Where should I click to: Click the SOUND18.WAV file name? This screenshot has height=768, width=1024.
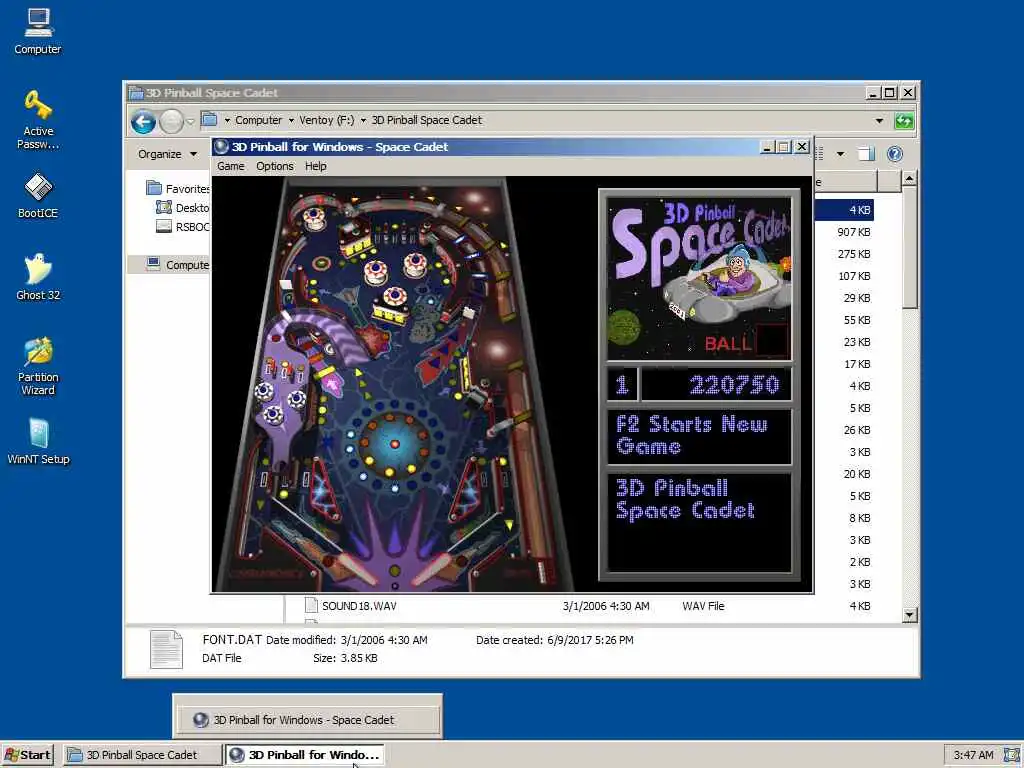point(359,606)
